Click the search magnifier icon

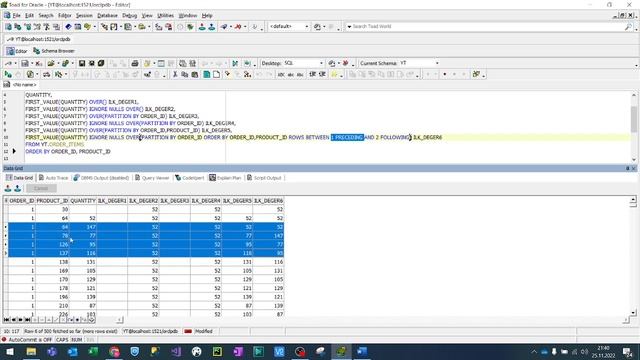point(628,27)
